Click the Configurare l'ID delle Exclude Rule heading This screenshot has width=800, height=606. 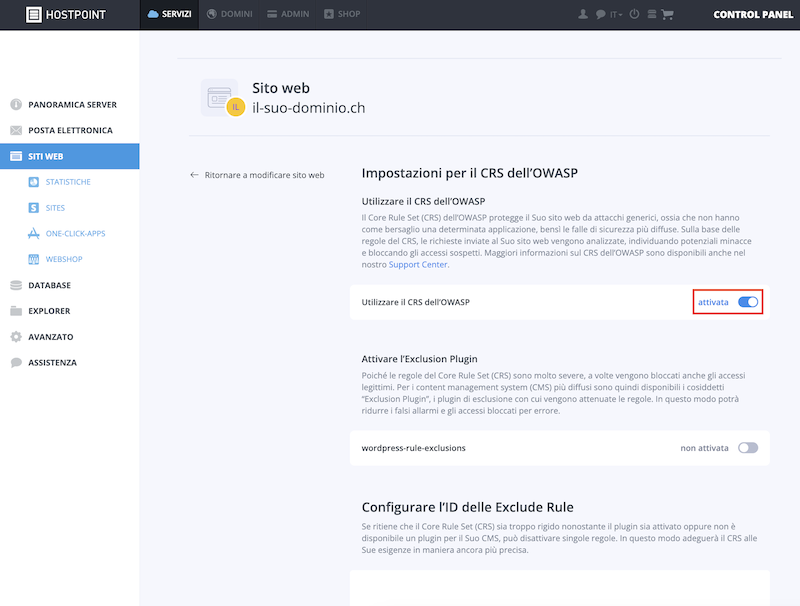tap(467, 507)
